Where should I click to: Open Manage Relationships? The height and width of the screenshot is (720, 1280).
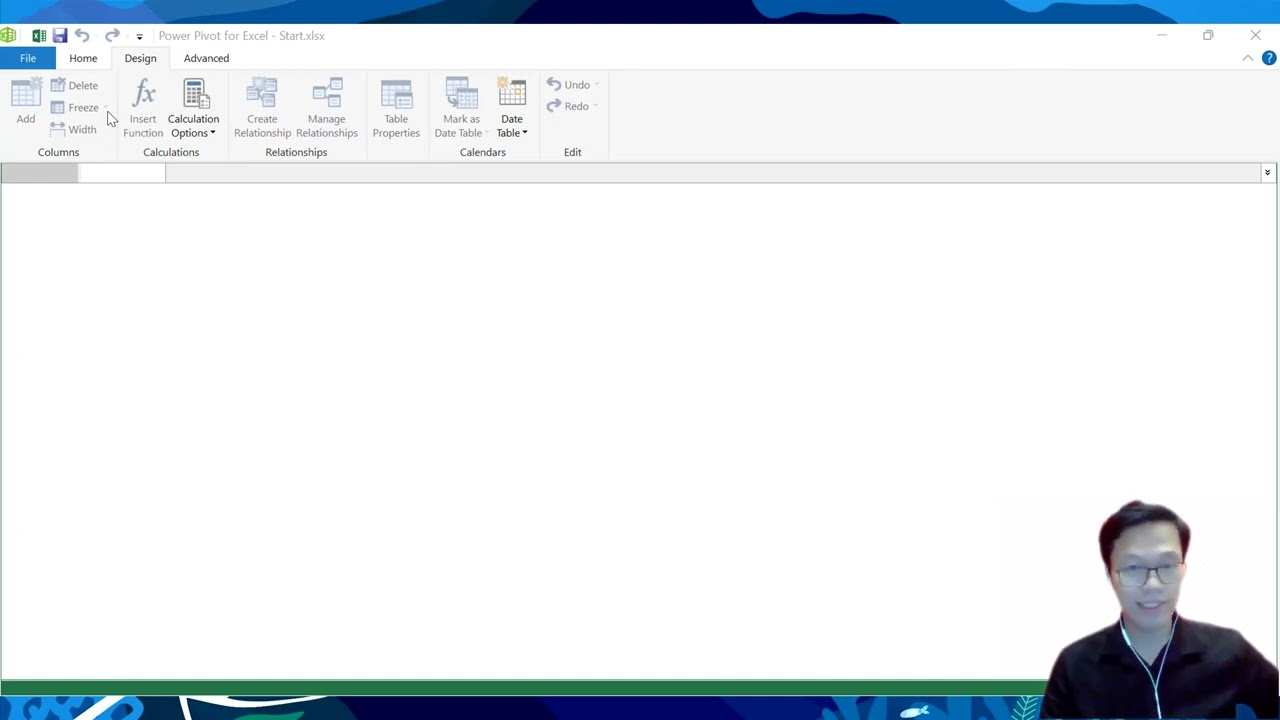click(x=327, y=108)
